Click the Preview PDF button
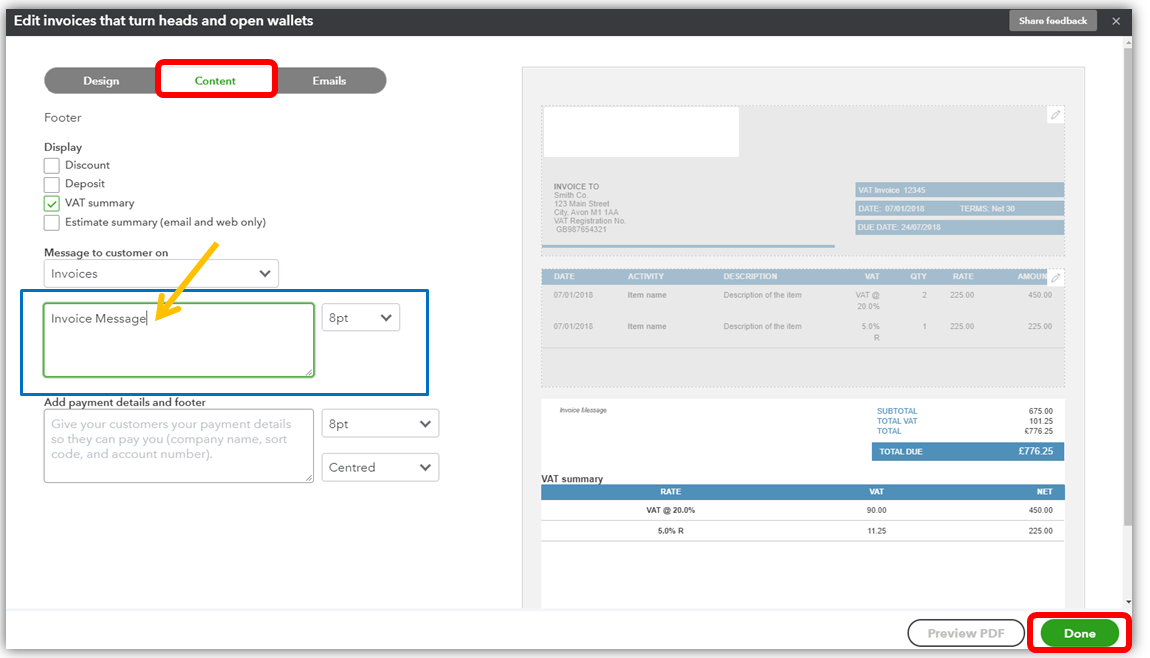The height and width of the screenshot is (658, 1150). (x=965, y=633)
